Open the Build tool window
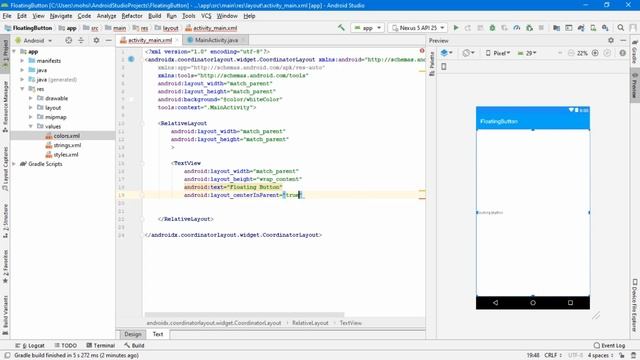Image resolution: width=640 pixels, height=360 pixels. coord(134,345)
